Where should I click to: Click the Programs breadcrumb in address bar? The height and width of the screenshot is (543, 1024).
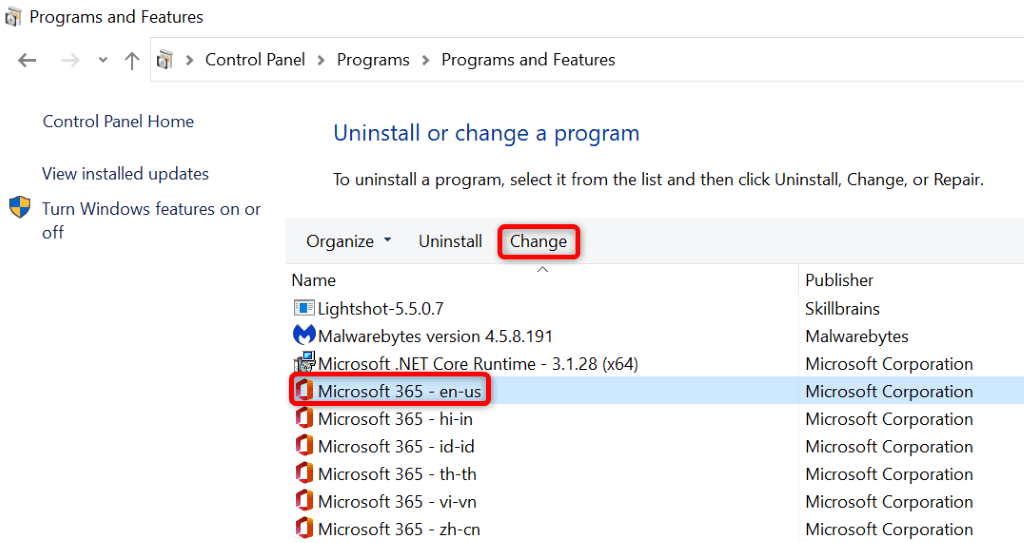(x=373, y=60)
